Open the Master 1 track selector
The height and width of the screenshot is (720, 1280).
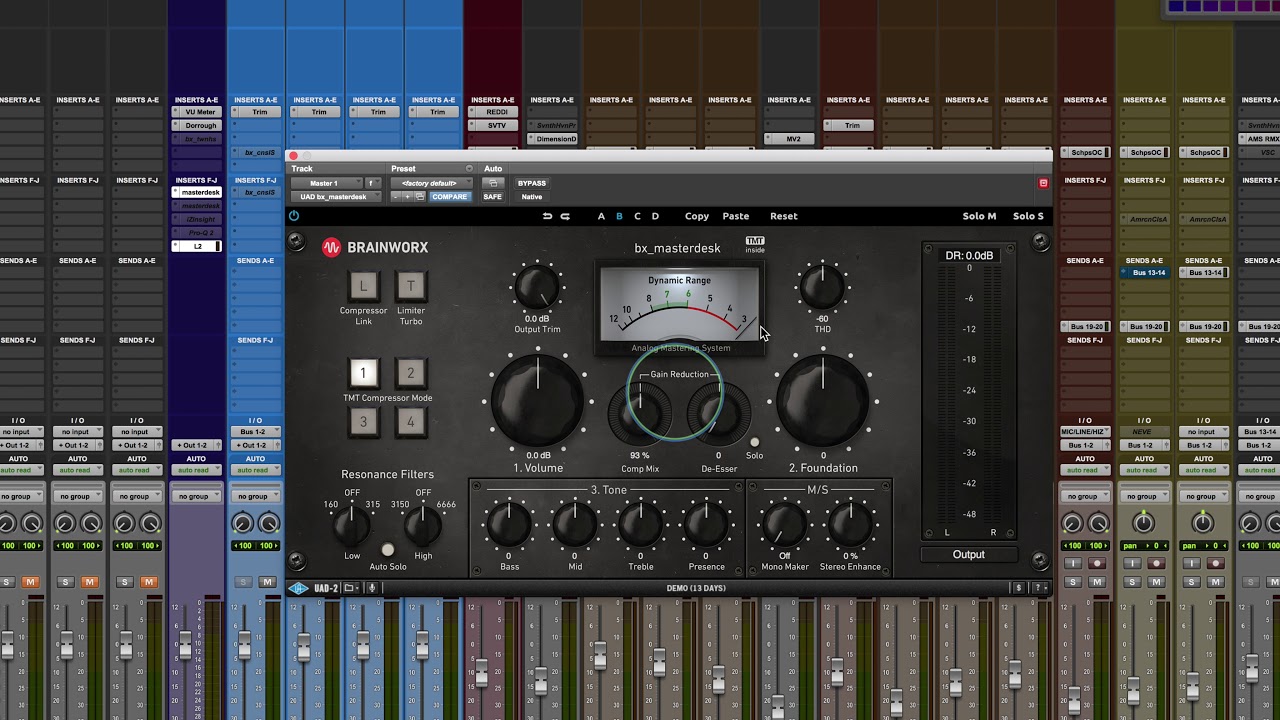(x=326, y=183)
